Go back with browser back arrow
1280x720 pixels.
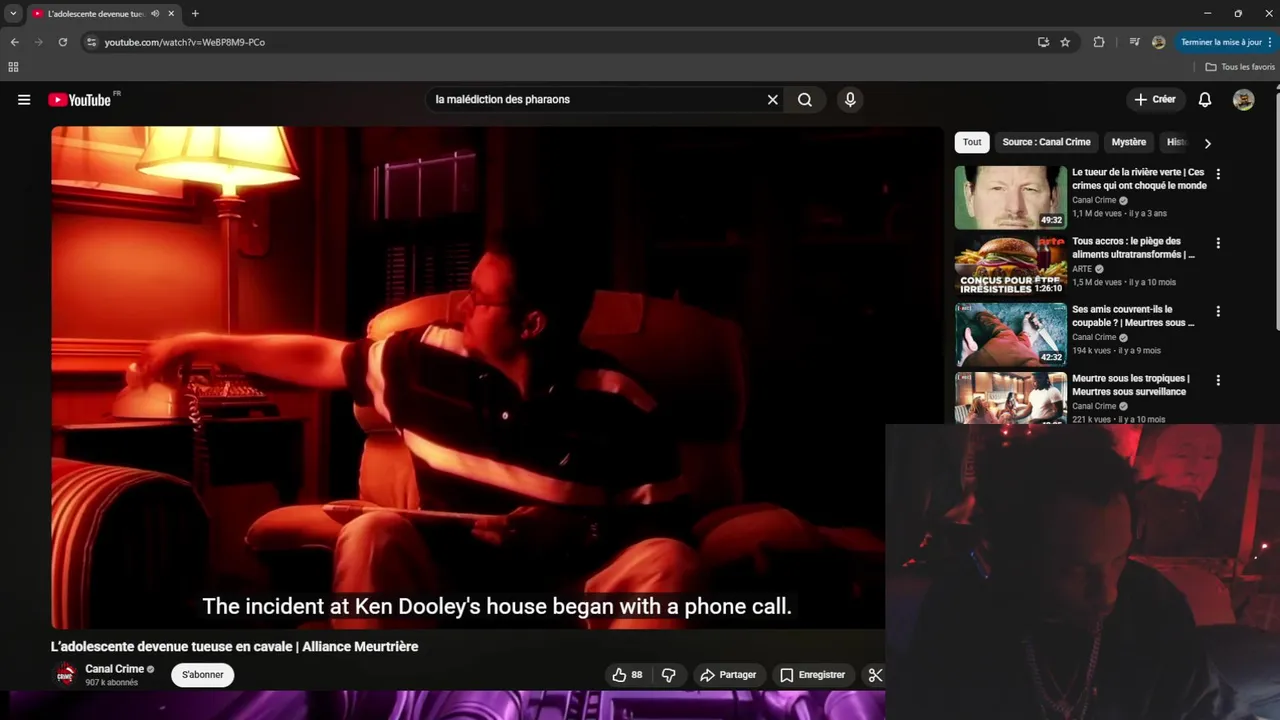coord(14,42)
